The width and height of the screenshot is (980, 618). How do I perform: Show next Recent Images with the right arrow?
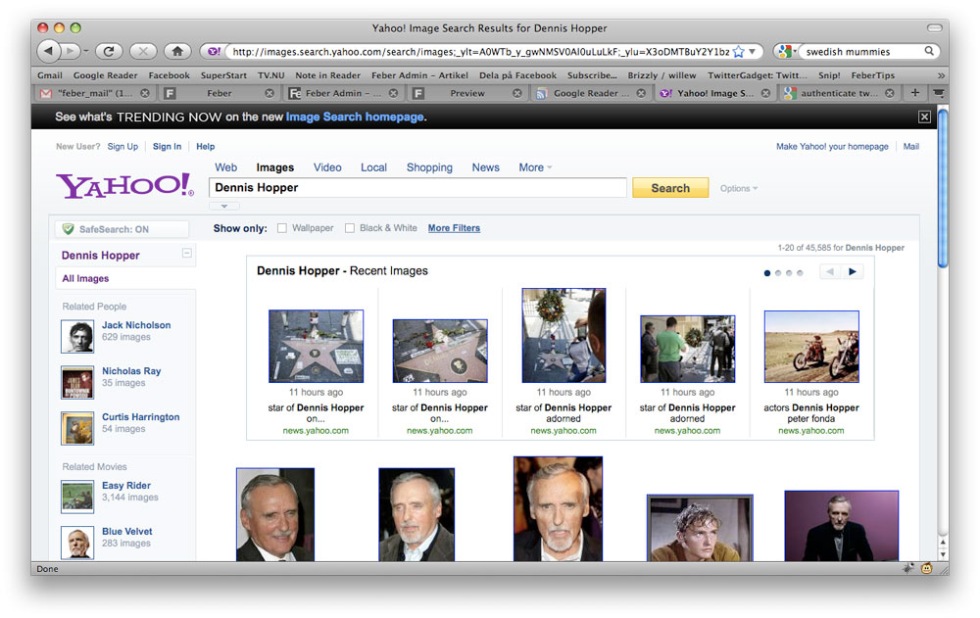[x=852, y=271]
